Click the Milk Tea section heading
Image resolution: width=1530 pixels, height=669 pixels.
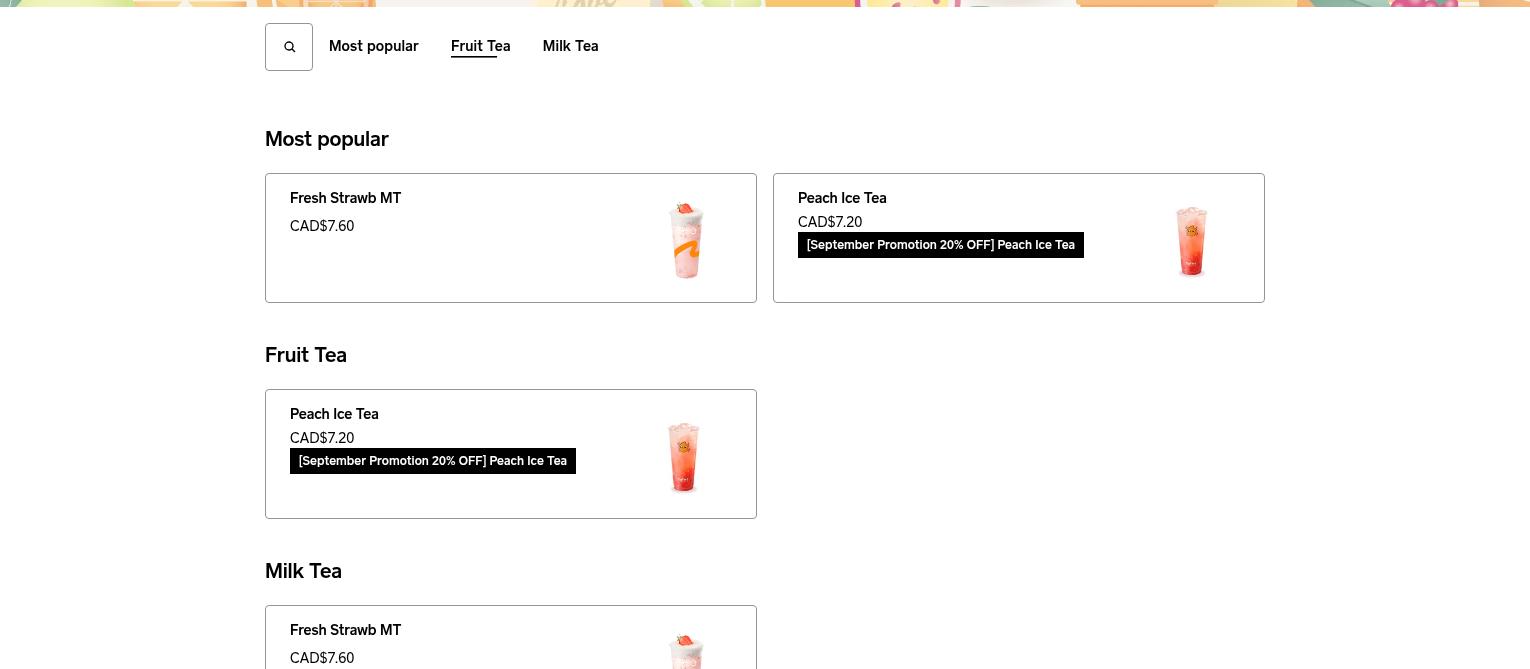pyautogui.click(x=303, y=571)
